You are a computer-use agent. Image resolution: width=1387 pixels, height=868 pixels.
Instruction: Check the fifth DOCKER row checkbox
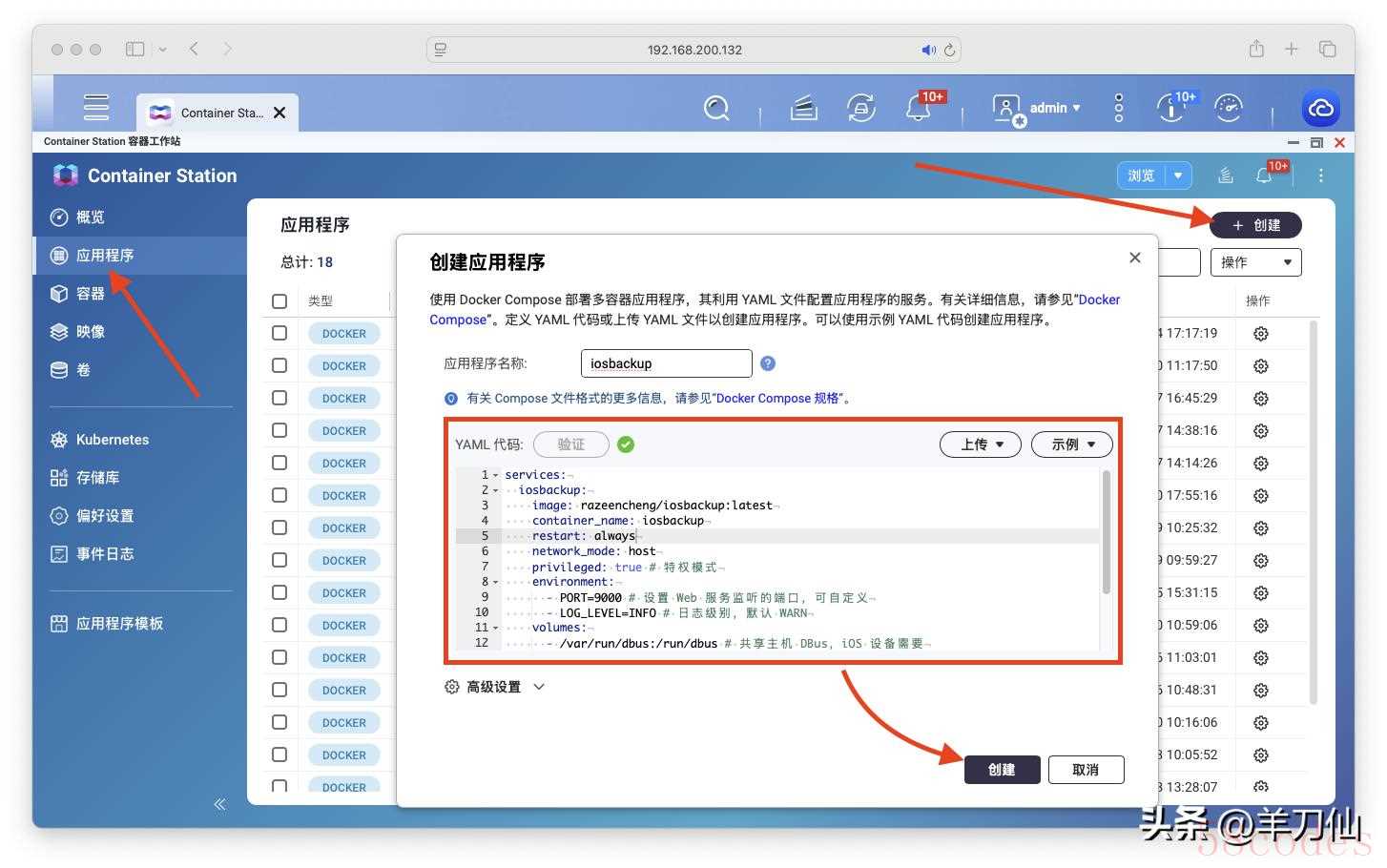pos(279,463)
